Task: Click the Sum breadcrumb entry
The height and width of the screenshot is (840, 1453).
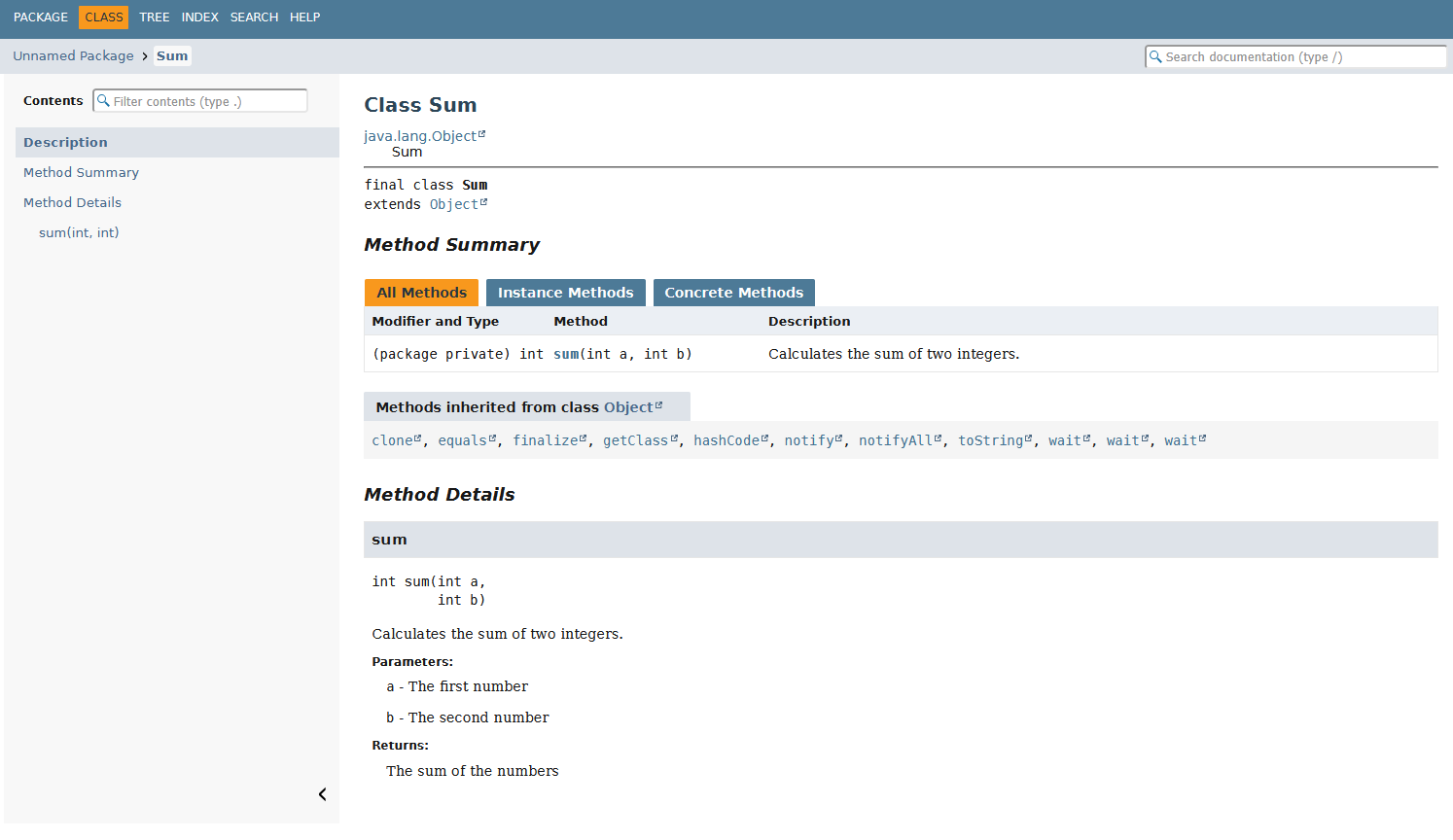Action: coord(172,55)
